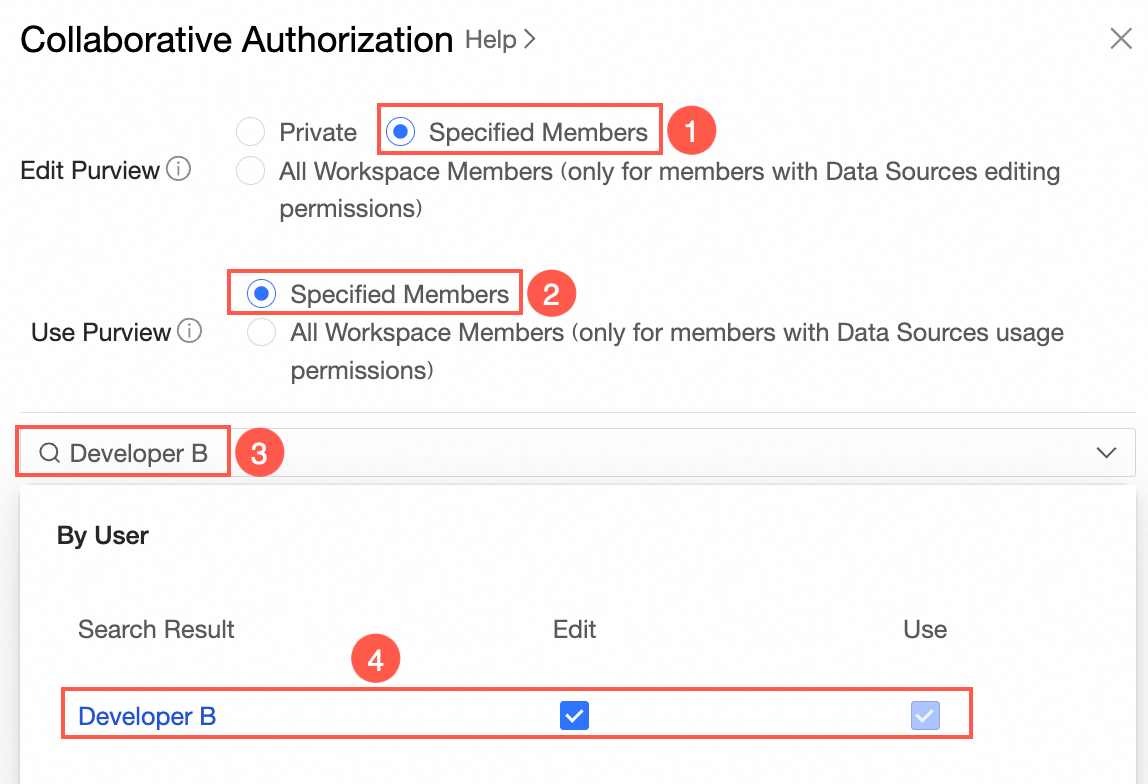Click Developer B in the search results
The width and height of the screenshot is (1148, 784).
[147, 716]
